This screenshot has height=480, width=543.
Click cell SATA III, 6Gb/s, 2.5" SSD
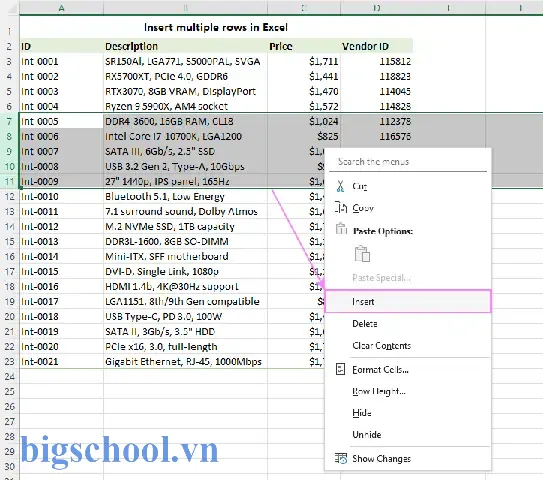(185, 151)
